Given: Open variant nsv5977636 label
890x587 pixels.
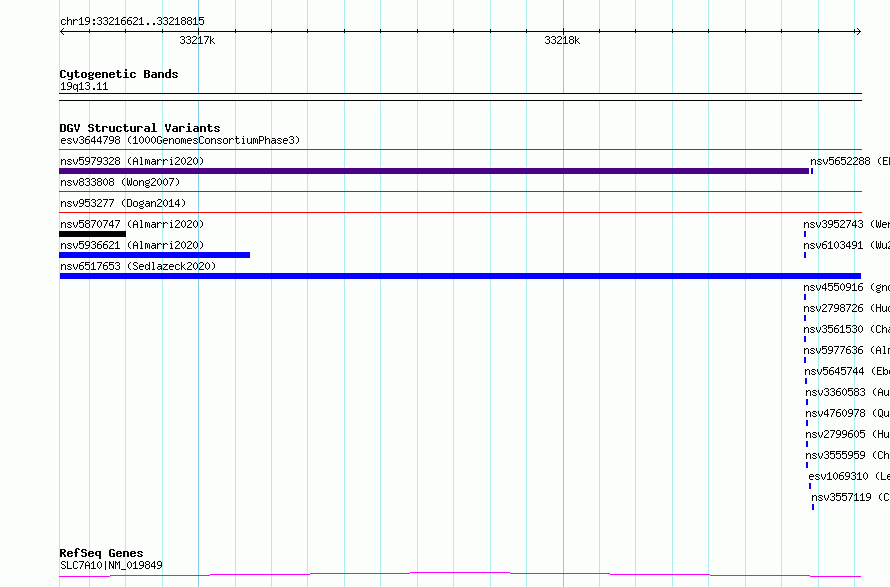Looking at the screenshot, I should coord(846,350).
